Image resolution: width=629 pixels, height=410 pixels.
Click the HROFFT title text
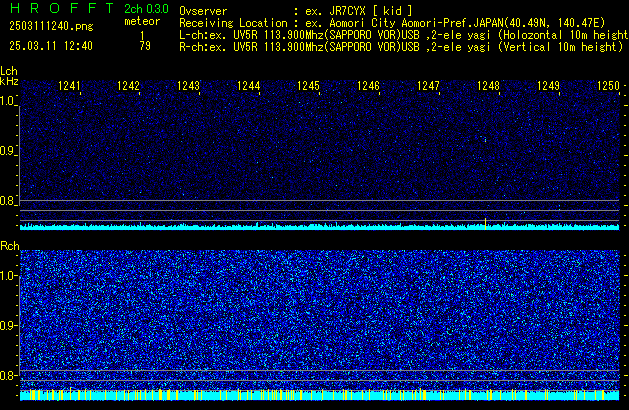click(x=62, y=8)
